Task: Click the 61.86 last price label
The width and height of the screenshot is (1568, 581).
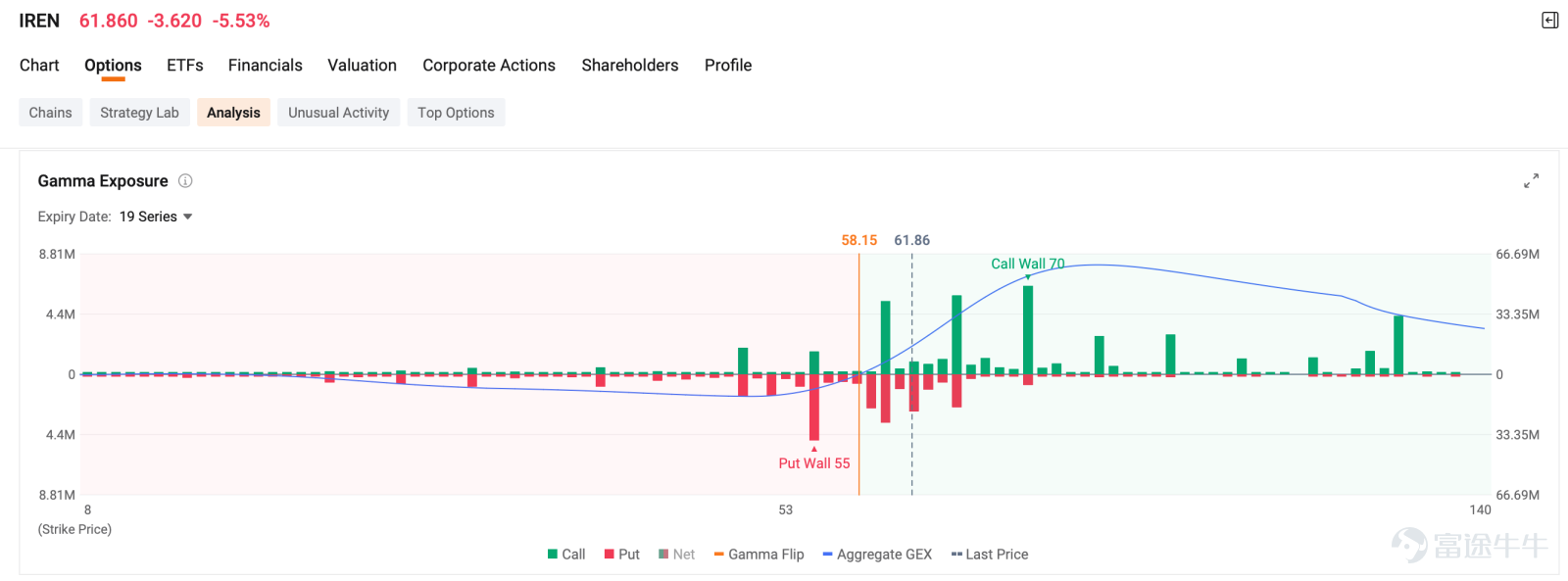Action: (912, 240)
